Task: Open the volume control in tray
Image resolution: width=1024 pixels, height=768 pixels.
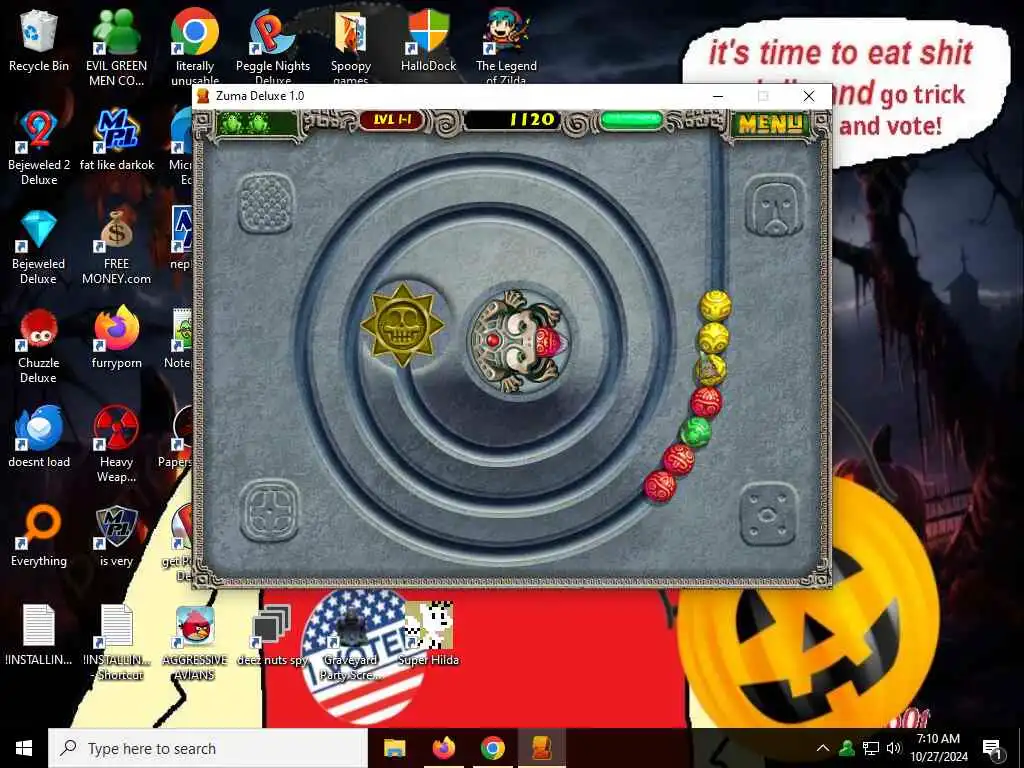Action: (894, 748)
